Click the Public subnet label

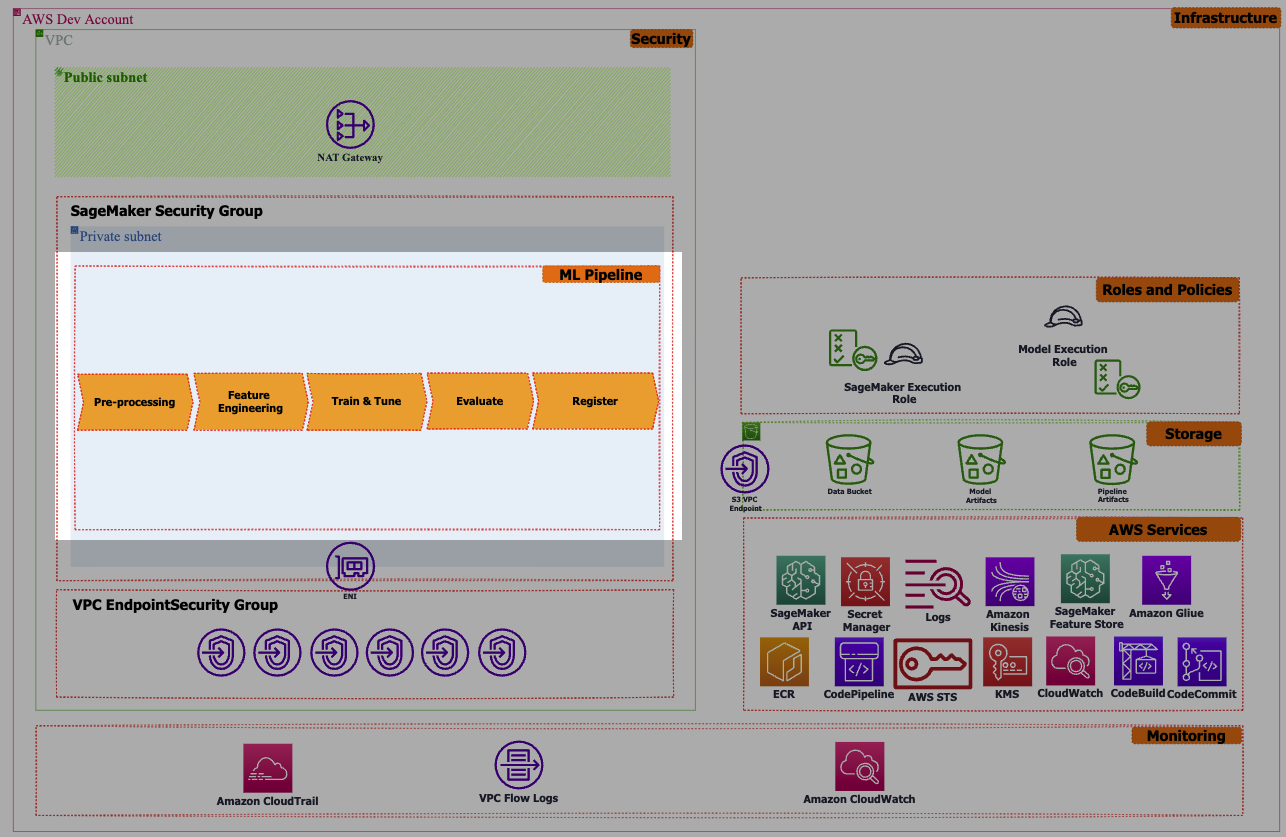pos(106,77)
